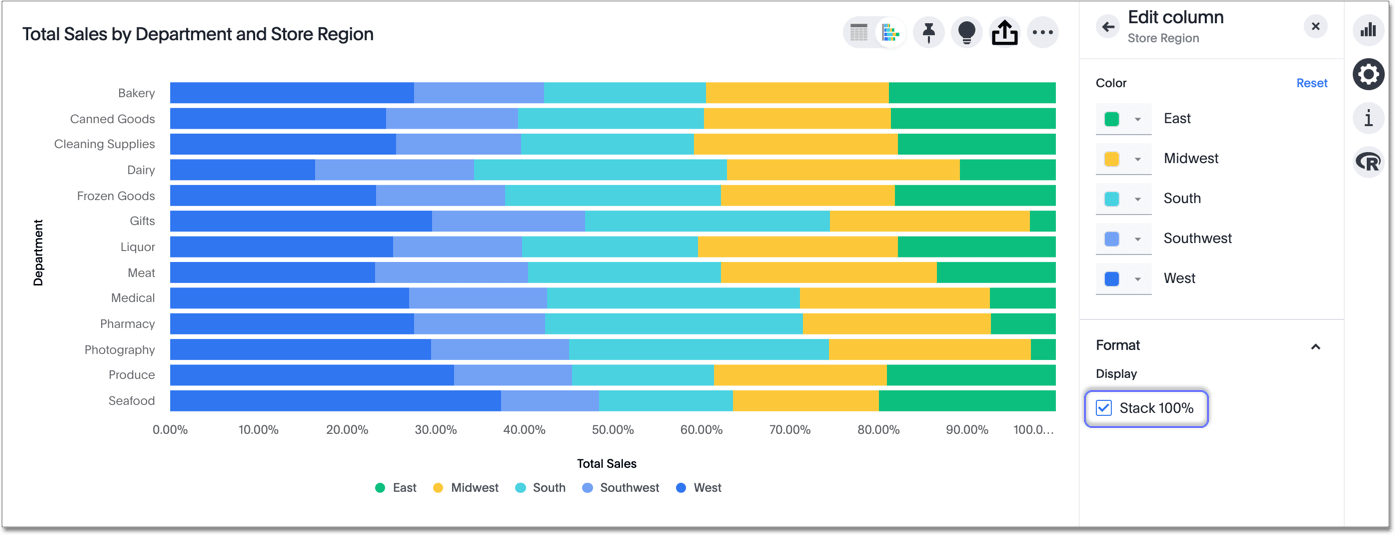Switch to table view icon
1395x535 pixels.
coord(859,33)
